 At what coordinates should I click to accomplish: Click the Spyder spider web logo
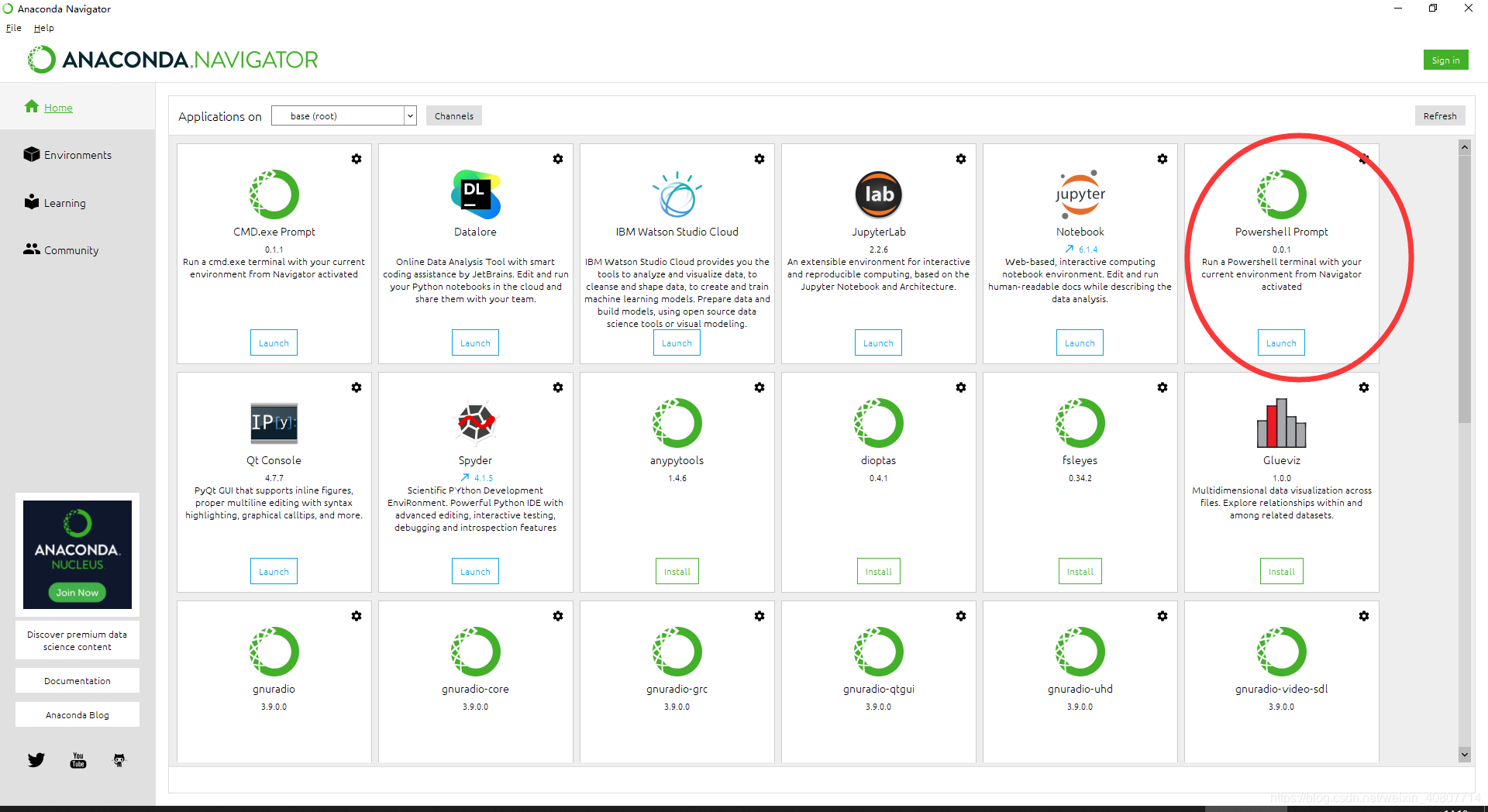point(476,422)
